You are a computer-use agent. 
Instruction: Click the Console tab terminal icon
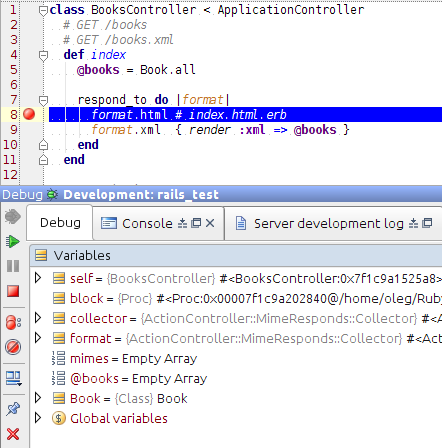pos(109,223)
